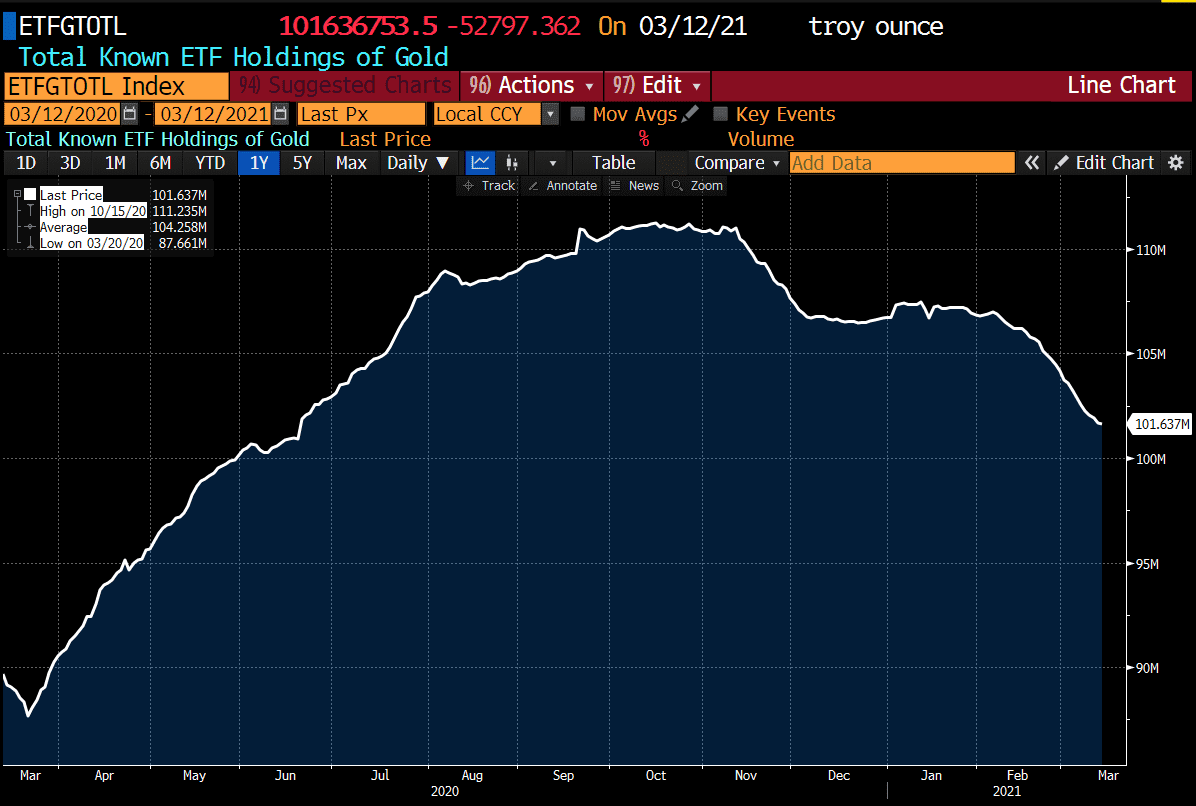1196x806 pixels.
Task: Open the Actions dropdown menu
Action: coord(532,85)
